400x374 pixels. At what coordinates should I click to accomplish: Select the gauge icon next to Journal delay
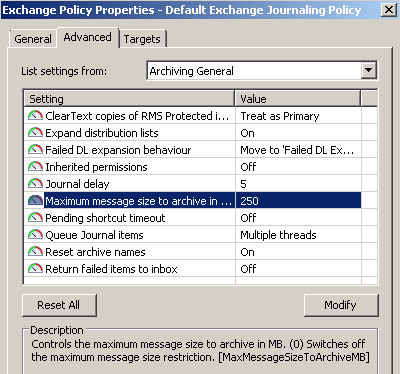(35, 184)
